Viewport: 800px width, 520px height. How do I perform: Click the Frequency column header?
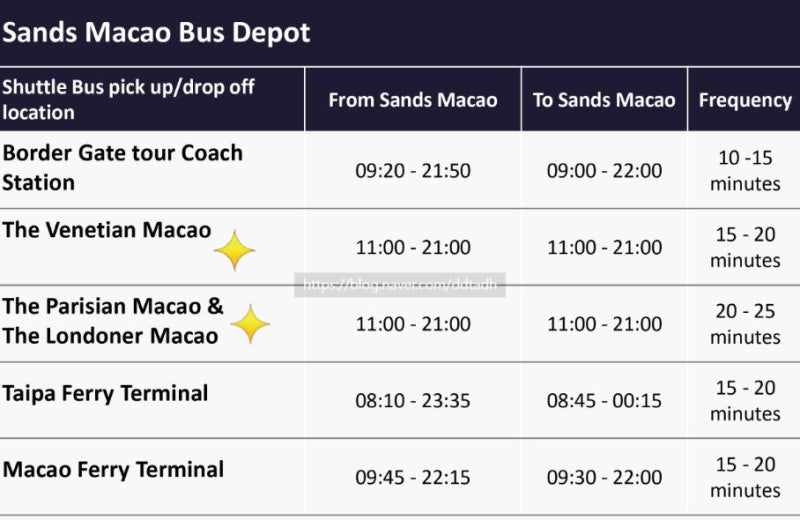pyautogui.click(x=745, y=101)
